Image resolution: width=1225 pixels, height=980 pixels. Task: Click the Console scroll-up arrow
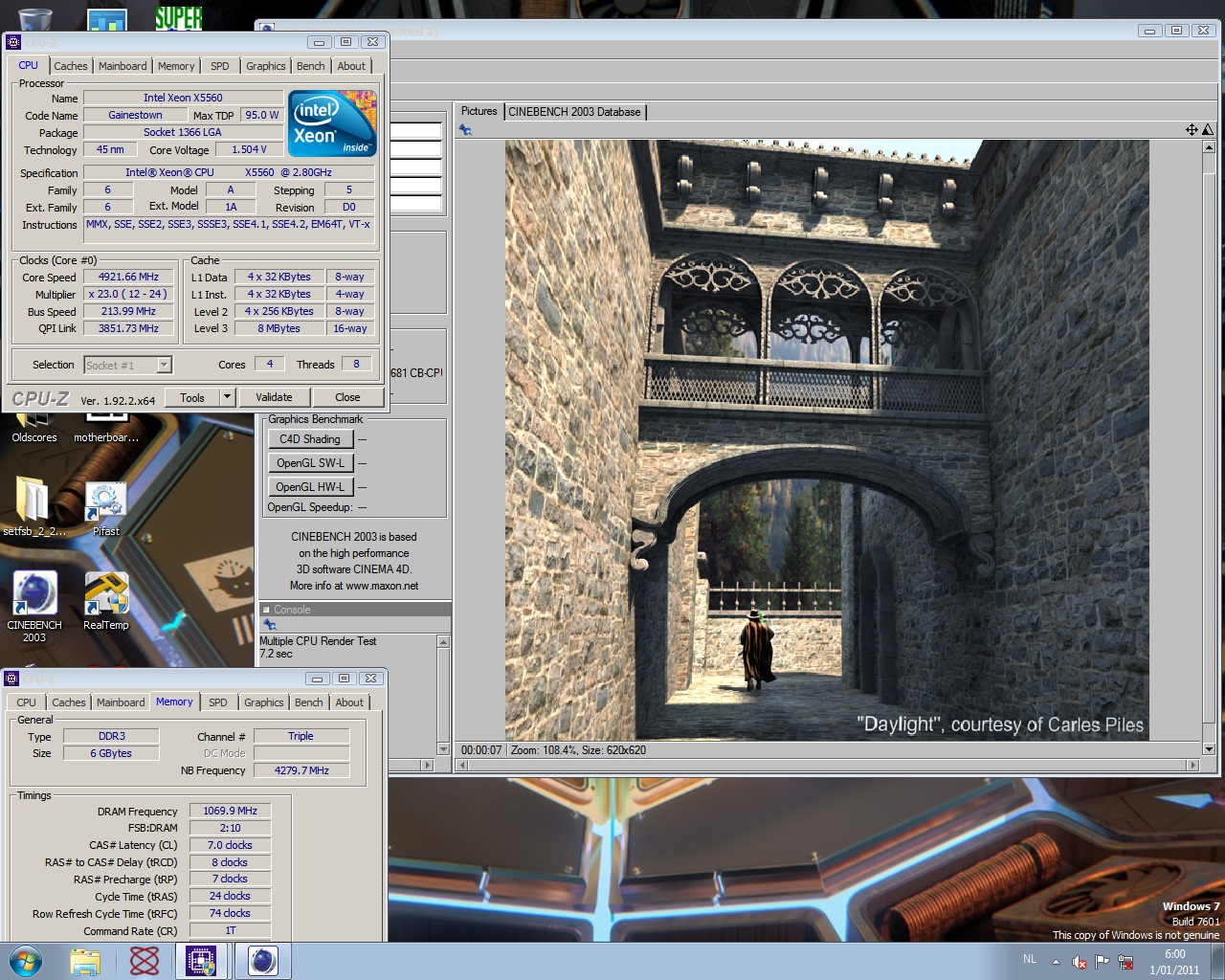(443, 641)
